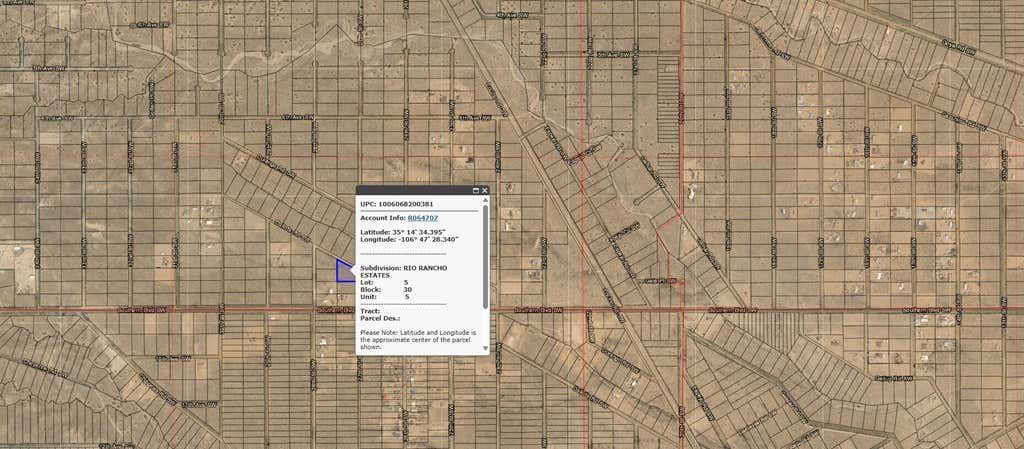Click the Tract: label
Viewport: 1024px width, 449px height.
(370, 311)
